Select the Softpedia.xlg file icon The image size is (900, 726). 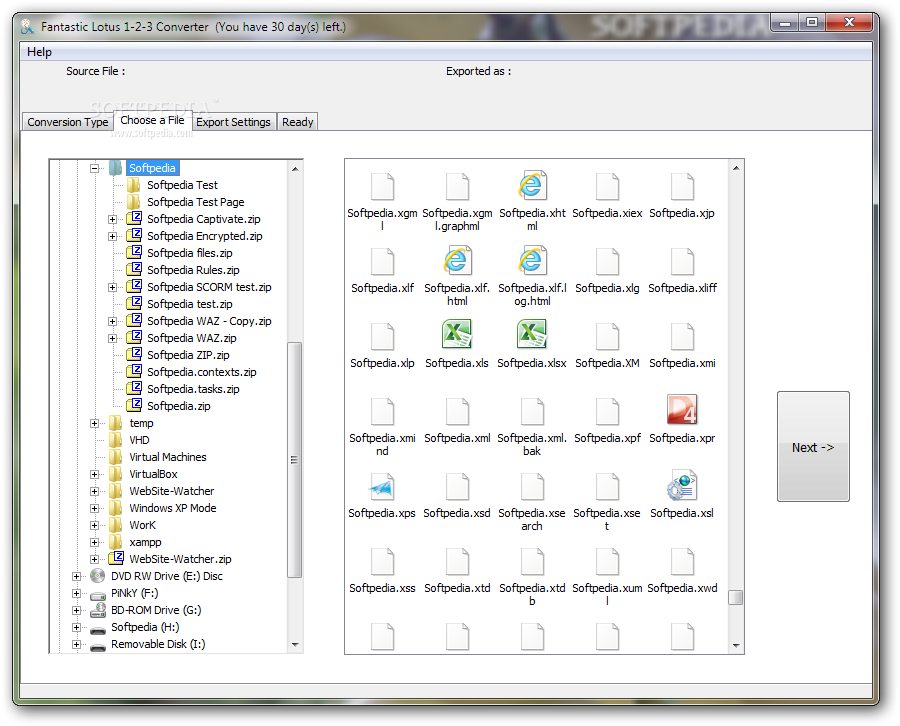[607, 262]
